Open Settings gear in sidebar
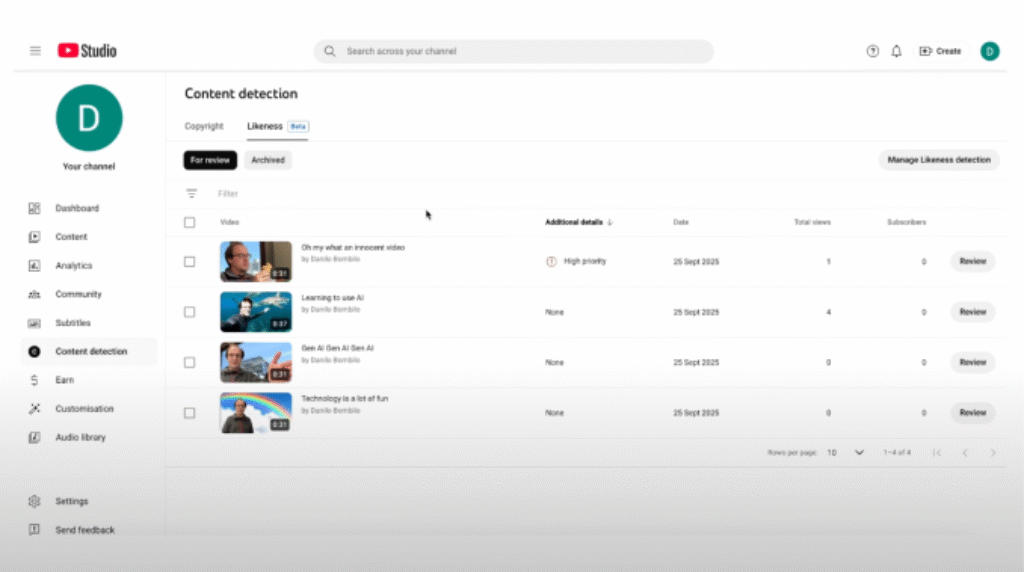1024x572 pixels. tap(71, 501)
